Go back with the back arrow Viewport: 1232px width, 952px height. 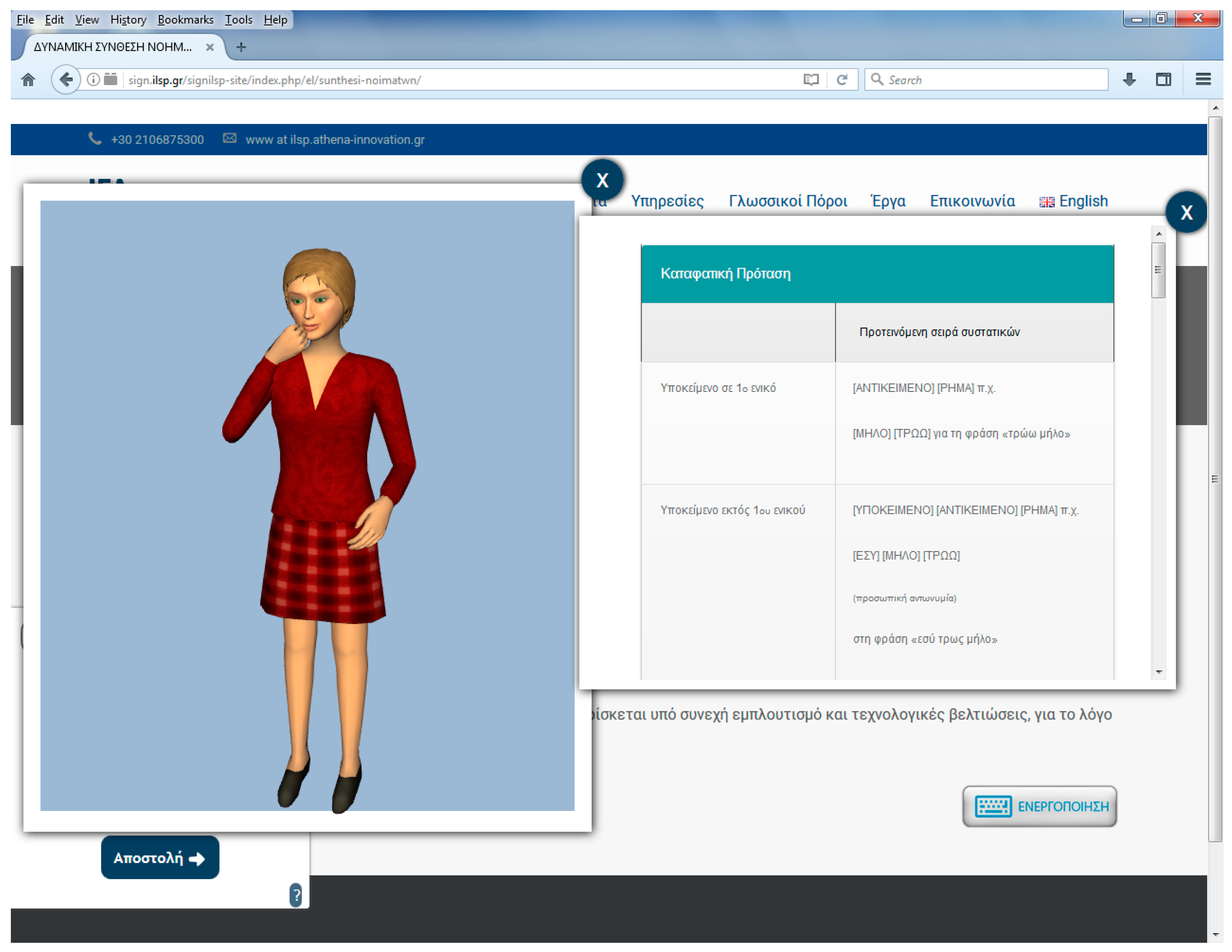[x=66, y=80]
